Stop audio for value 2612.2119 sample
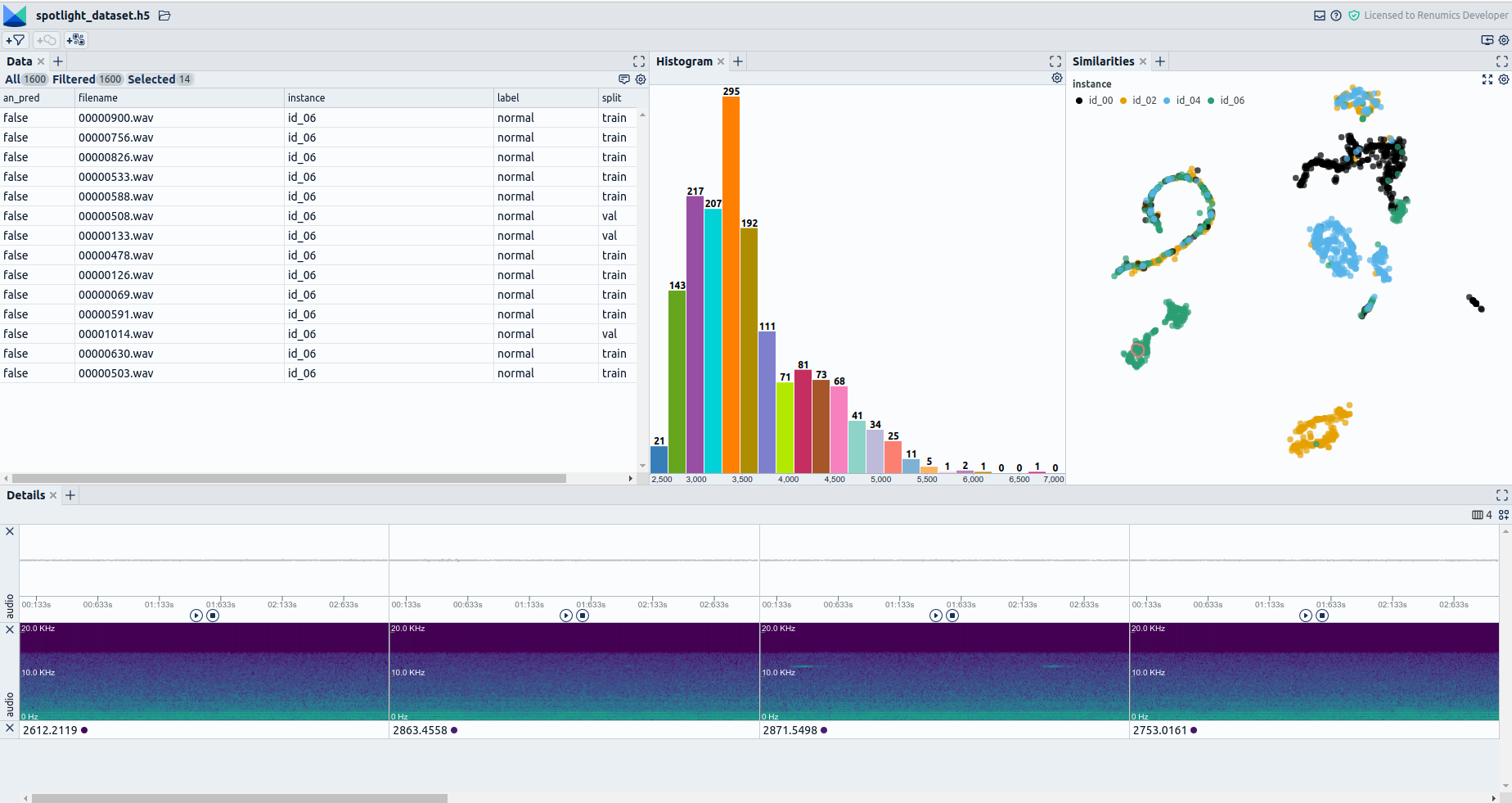 213,616
